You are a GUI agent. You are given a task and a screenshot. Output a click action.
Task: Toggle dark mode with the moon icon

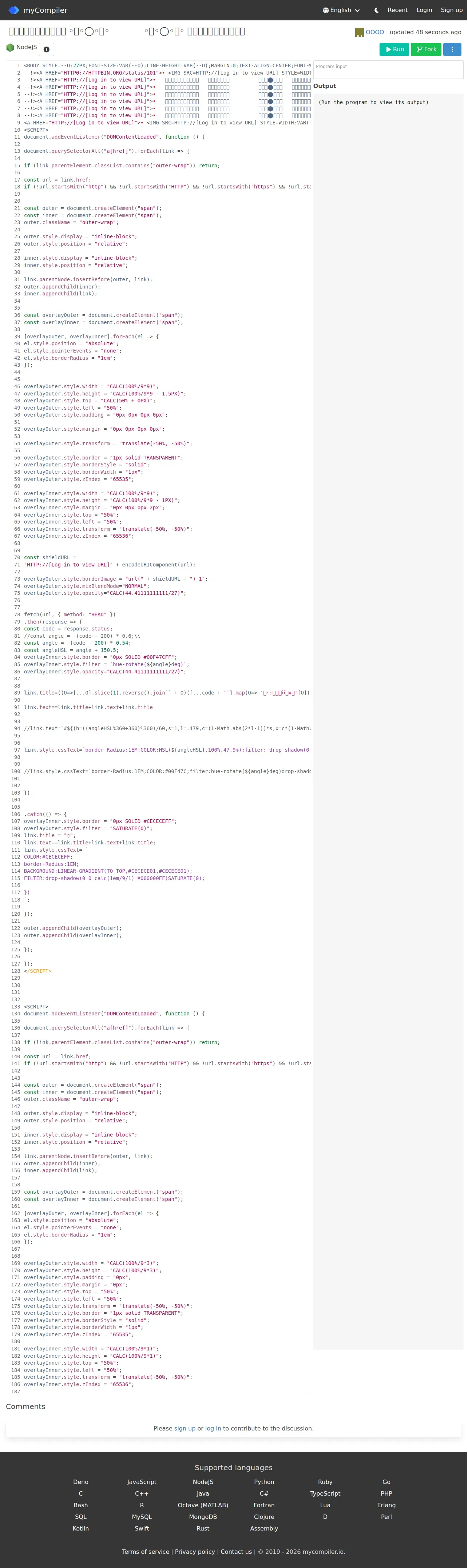[377, 10]
